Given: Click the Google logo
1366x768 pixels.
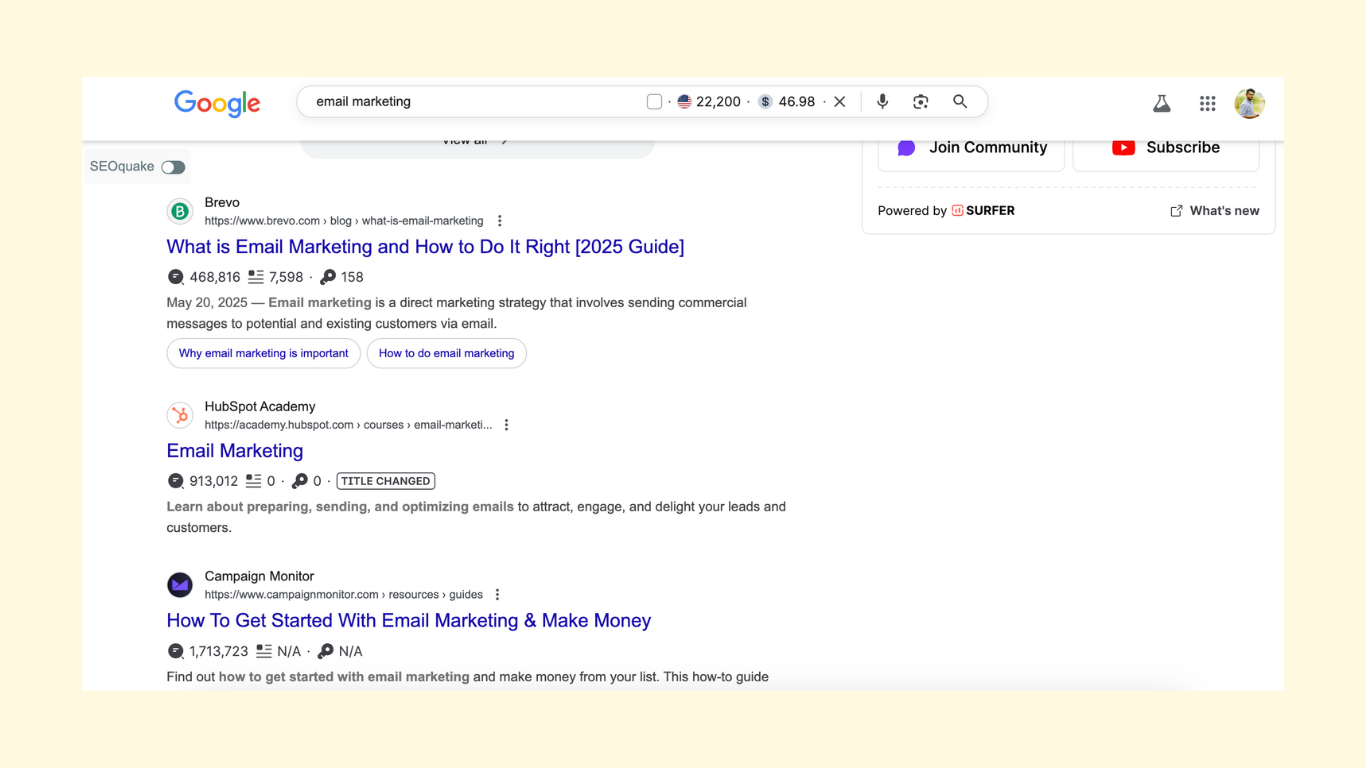Looking at the screenshot, I should 217,103.
